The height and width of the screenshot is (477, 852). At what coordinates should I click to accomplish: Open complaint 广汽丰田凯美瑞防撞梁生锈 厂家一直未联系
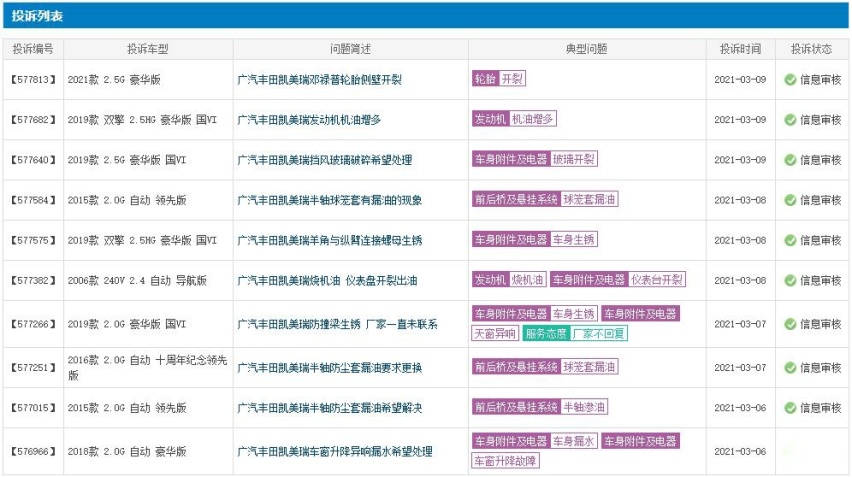point(337,324)
